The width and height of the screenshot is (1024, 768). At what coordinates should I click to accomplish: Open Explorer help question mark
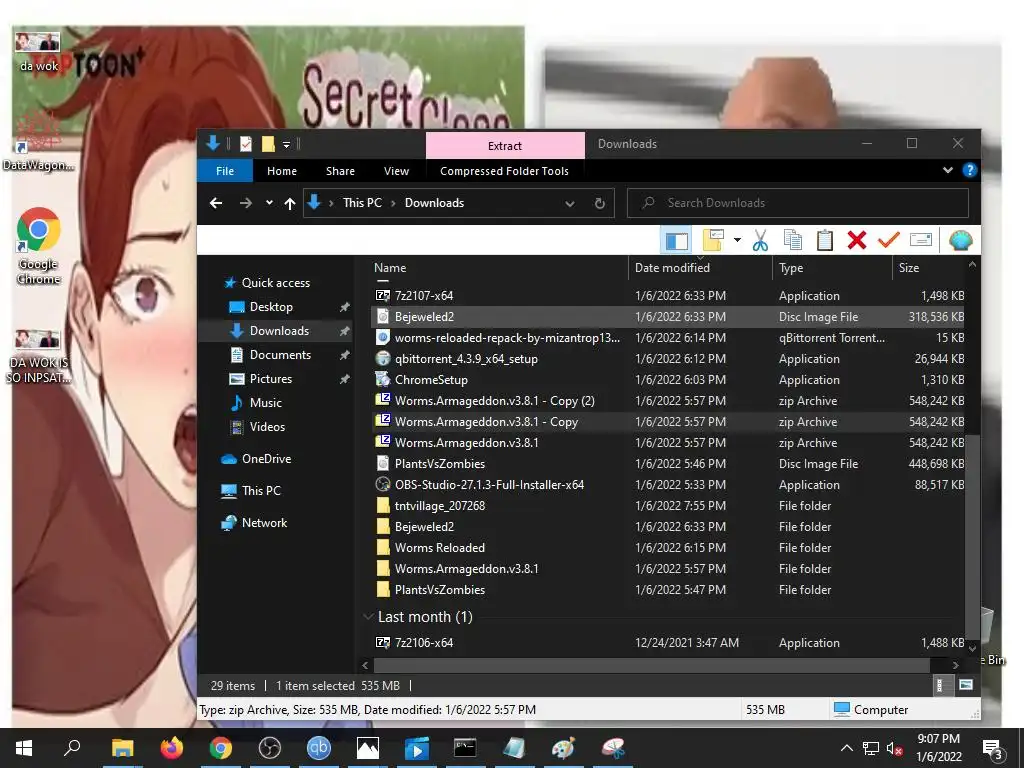(x=970, y=170)
